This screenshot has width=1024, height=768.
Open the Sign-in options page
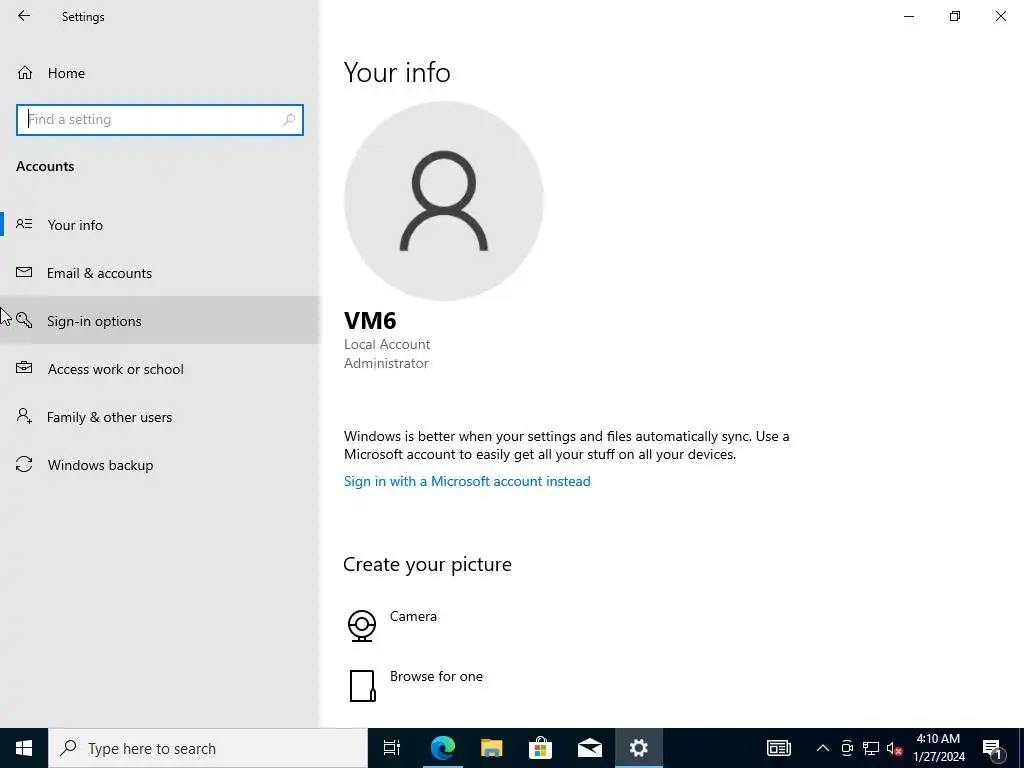point(160,321)
